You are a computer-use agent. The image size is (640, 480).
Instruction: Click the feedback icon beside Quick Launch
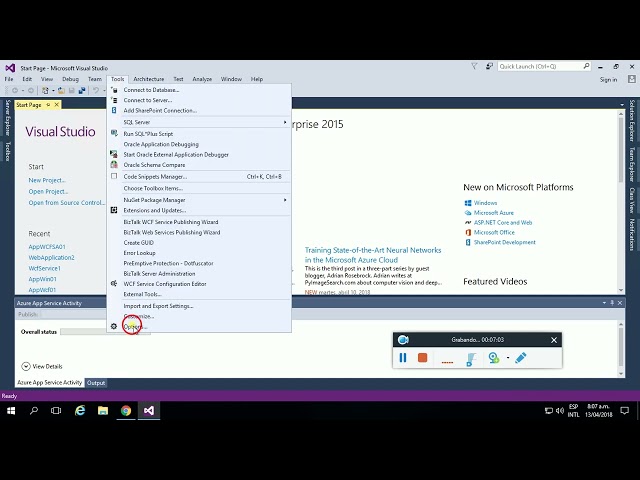pyautogui.click(x=489, y=66)
